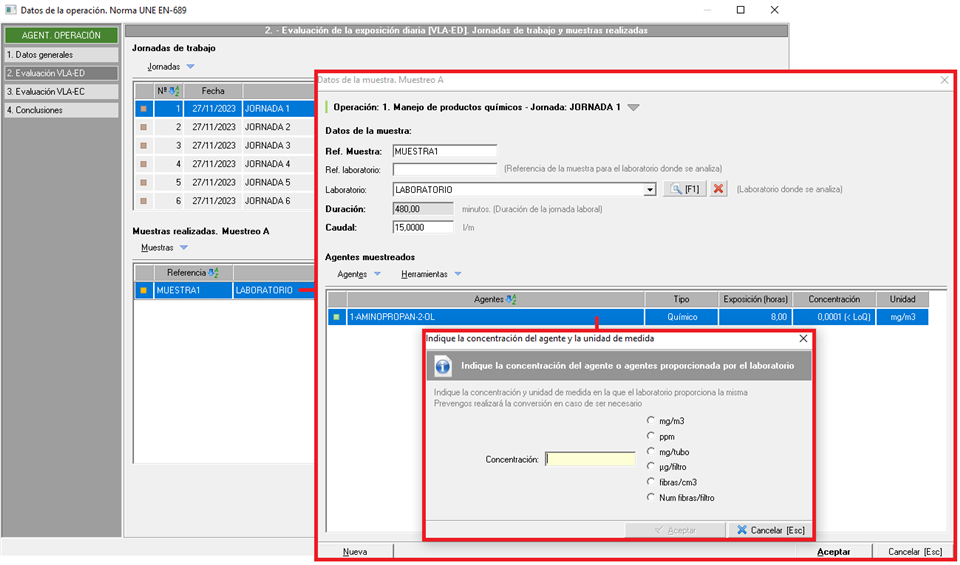Image resolution: width=960 pixels, height=565 pixels.
Task: Open the 4. Conclusiones section
Action: (60, 110)
